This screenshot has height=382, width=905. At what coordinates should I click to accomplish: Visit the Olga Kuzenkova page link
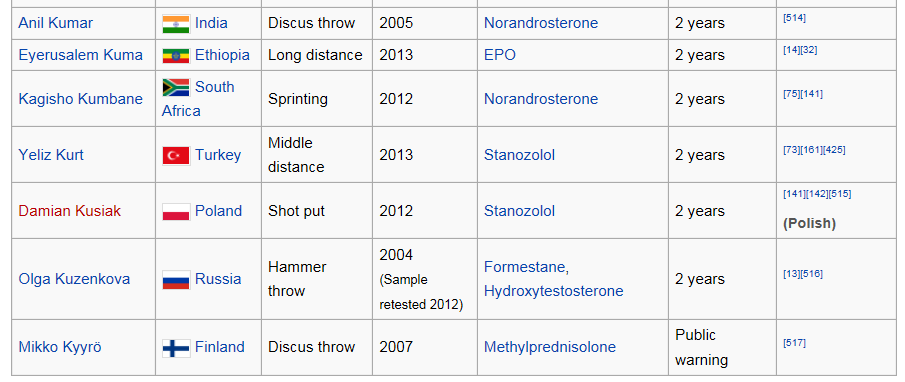click(74, 279)
